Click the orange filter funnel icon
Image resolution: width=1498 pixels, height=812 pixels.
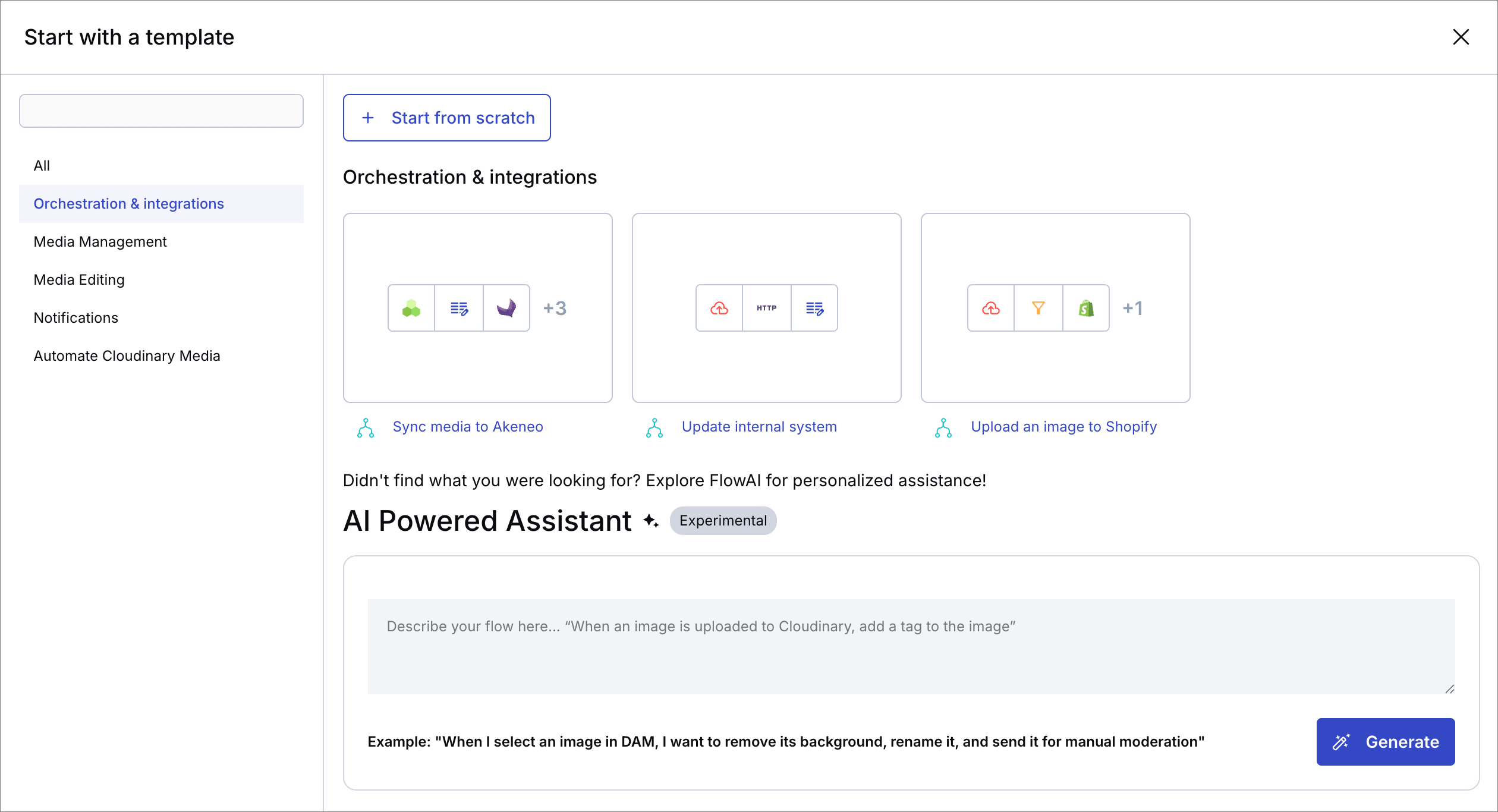(1038, 308)
